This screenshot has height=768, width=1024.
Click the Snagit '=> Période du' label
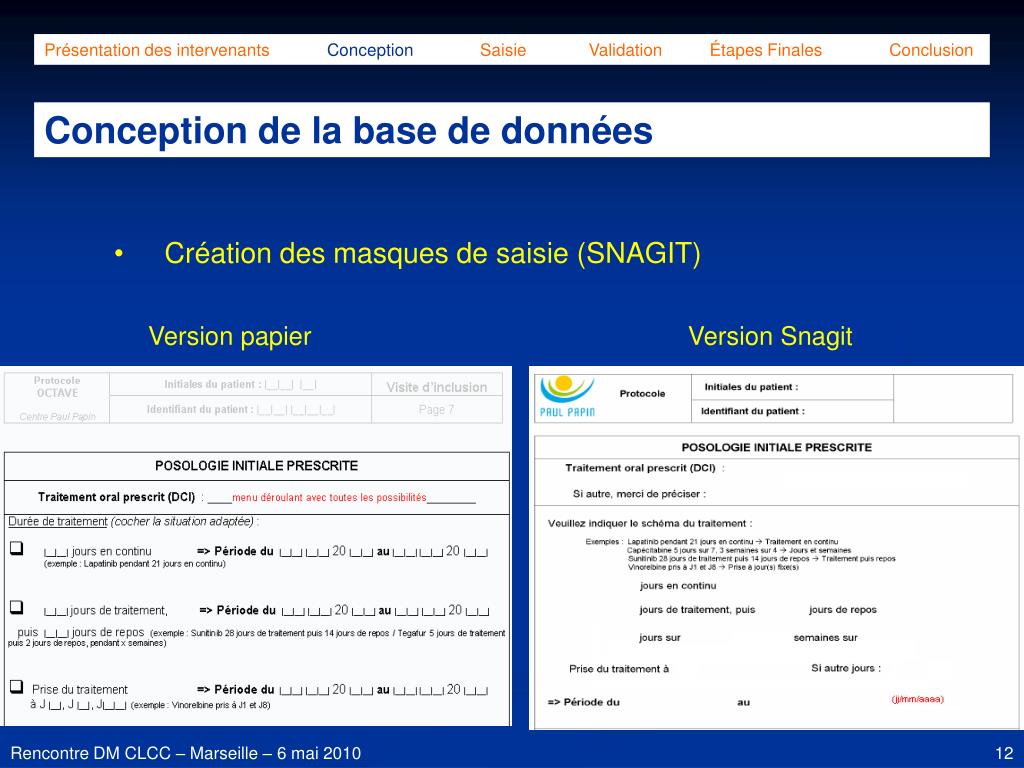[583, 703]
